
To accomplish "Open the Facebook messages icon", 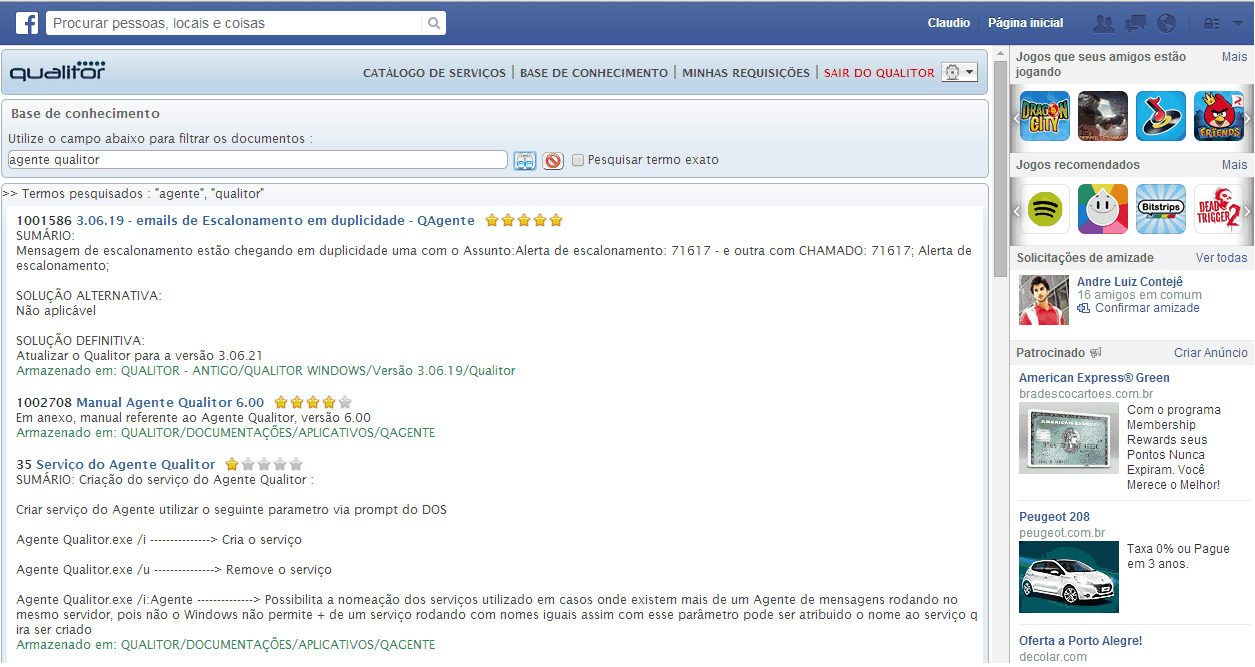I will [1135, 23].
